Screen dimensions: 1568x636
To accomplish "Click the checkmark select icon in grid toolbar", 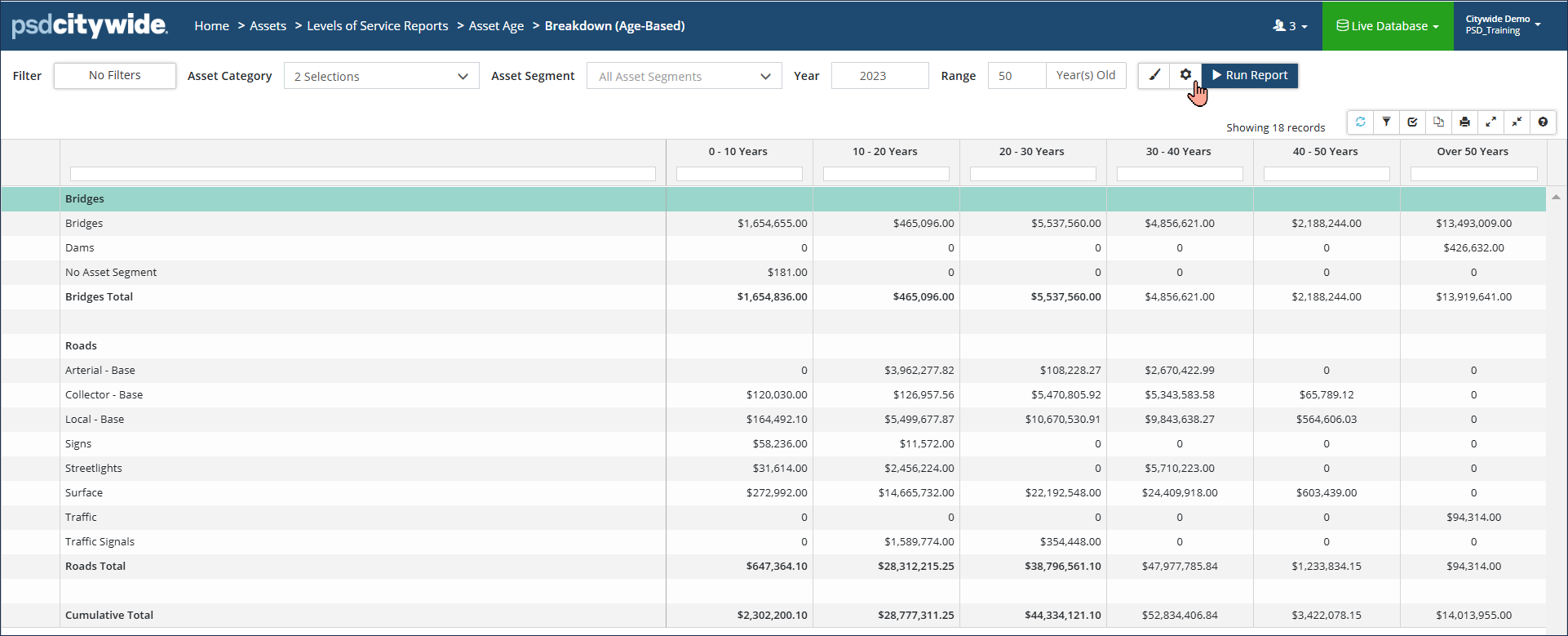I will (x=1412, y=122).
